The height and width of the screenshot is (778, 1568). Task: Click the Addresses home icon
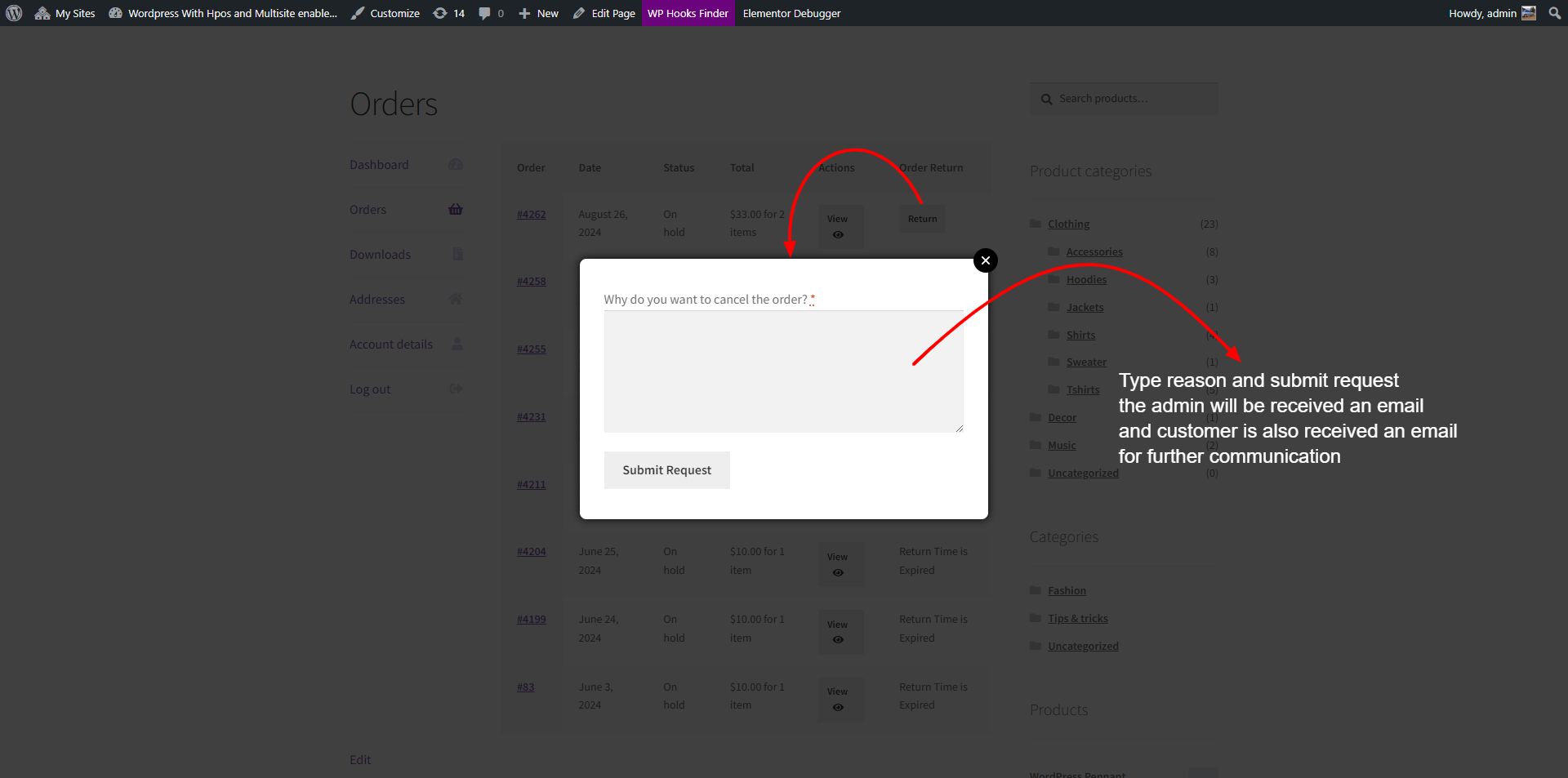[x=456, y=300]
